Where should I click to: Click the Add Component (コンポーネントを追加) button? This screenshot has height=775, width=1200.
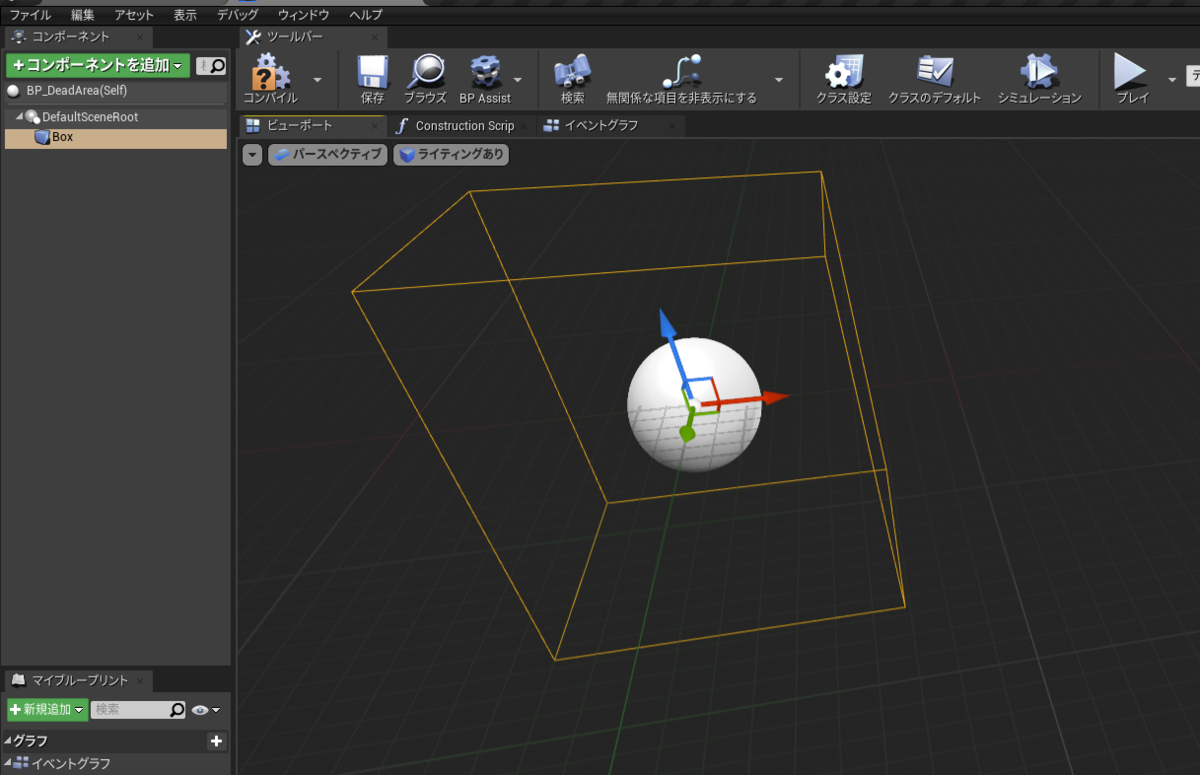(98, 66)
